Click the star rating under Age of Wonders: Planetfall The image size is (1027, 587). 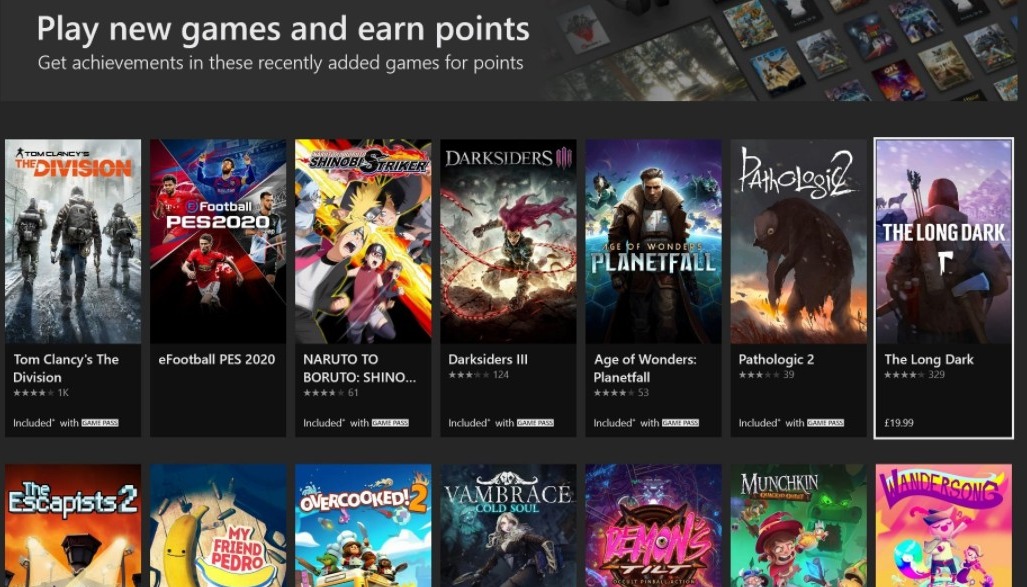pos(610,393)
